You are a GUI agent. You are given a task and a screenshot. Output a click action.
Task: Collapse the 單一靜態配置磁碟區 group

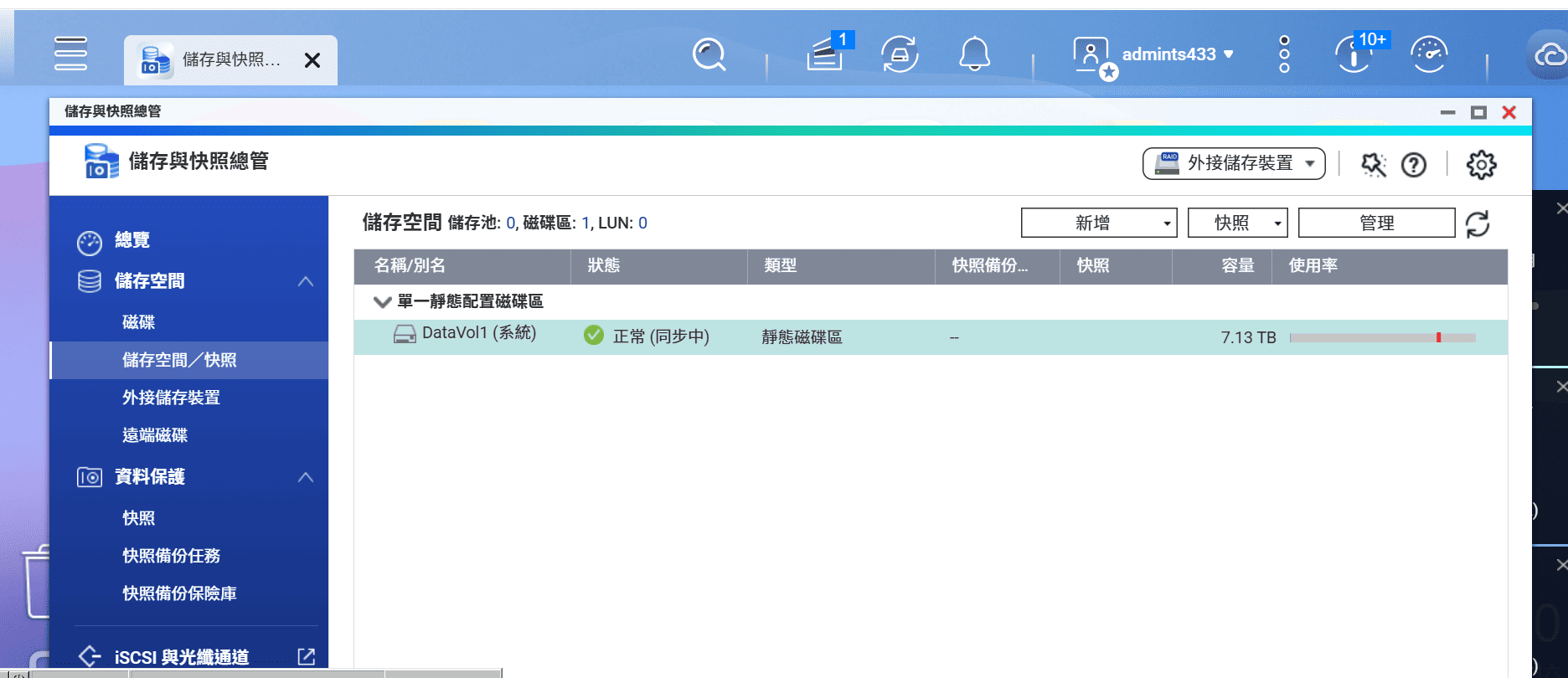(x=383, y=302)
